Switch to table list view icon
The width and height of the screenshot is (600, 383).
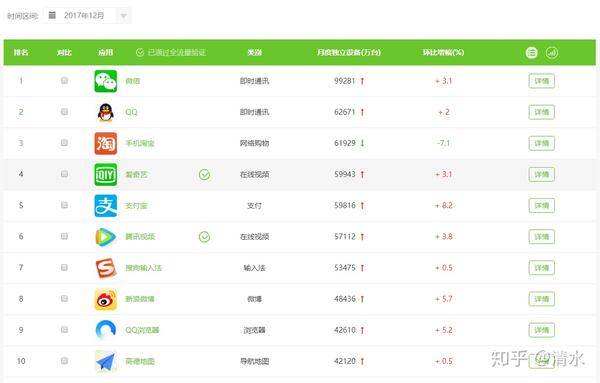[532, 52]
